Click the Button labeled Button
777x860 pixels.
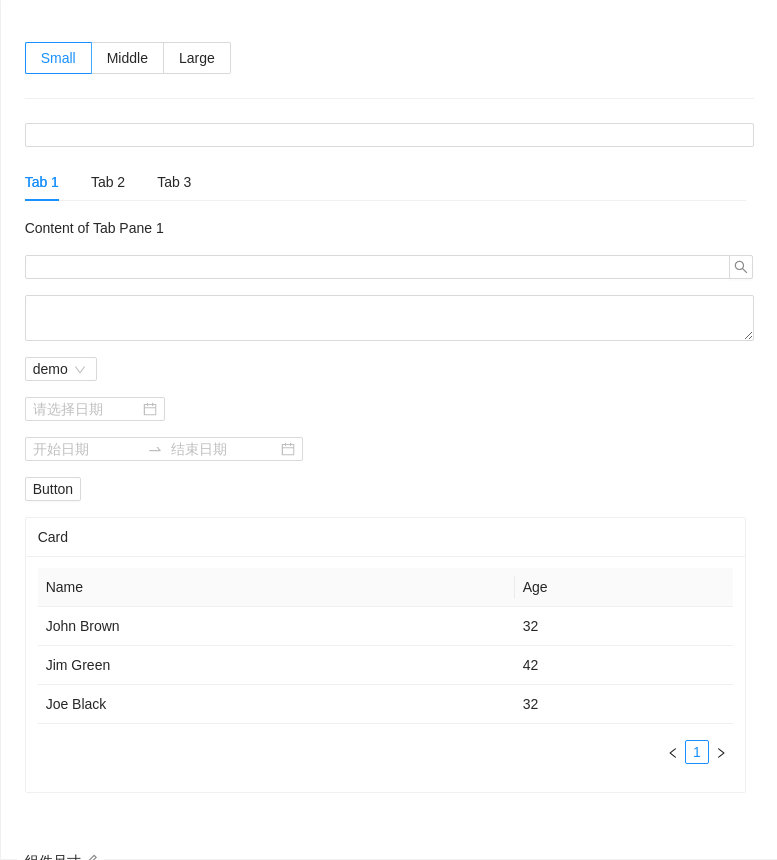point(52,489)
